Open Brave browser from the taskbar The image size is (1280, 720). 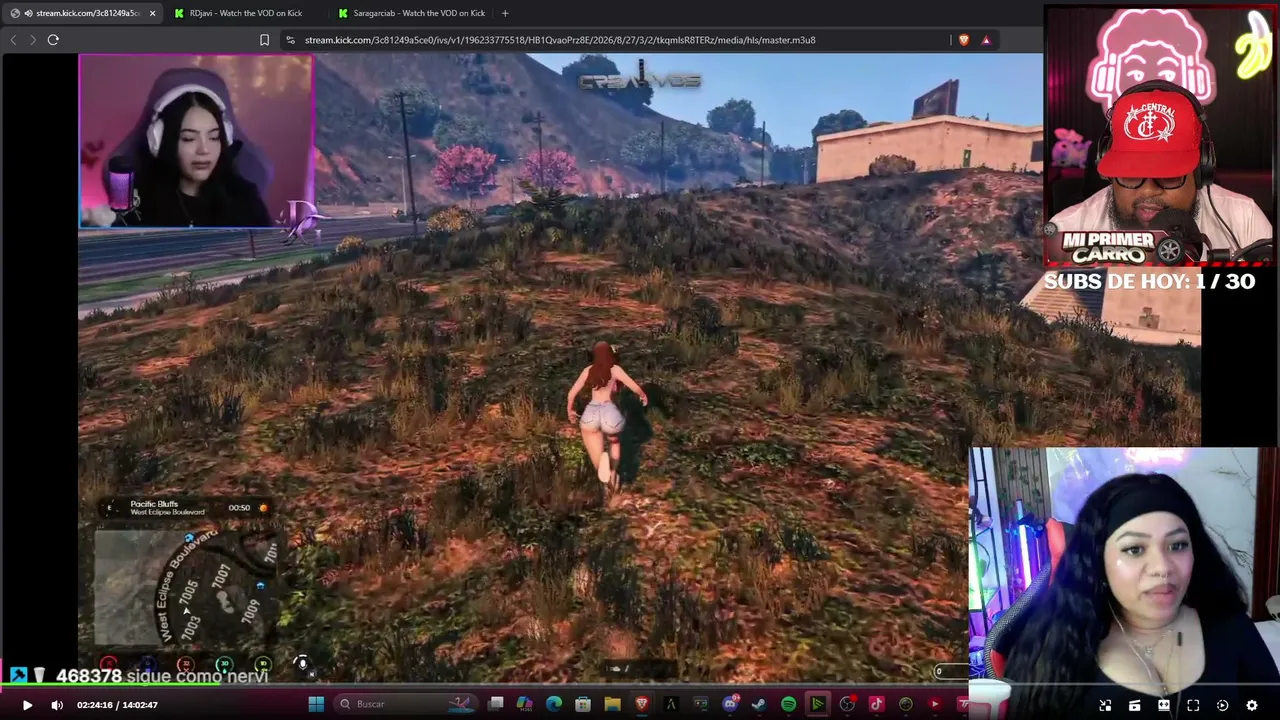click(x=642, y=704)
